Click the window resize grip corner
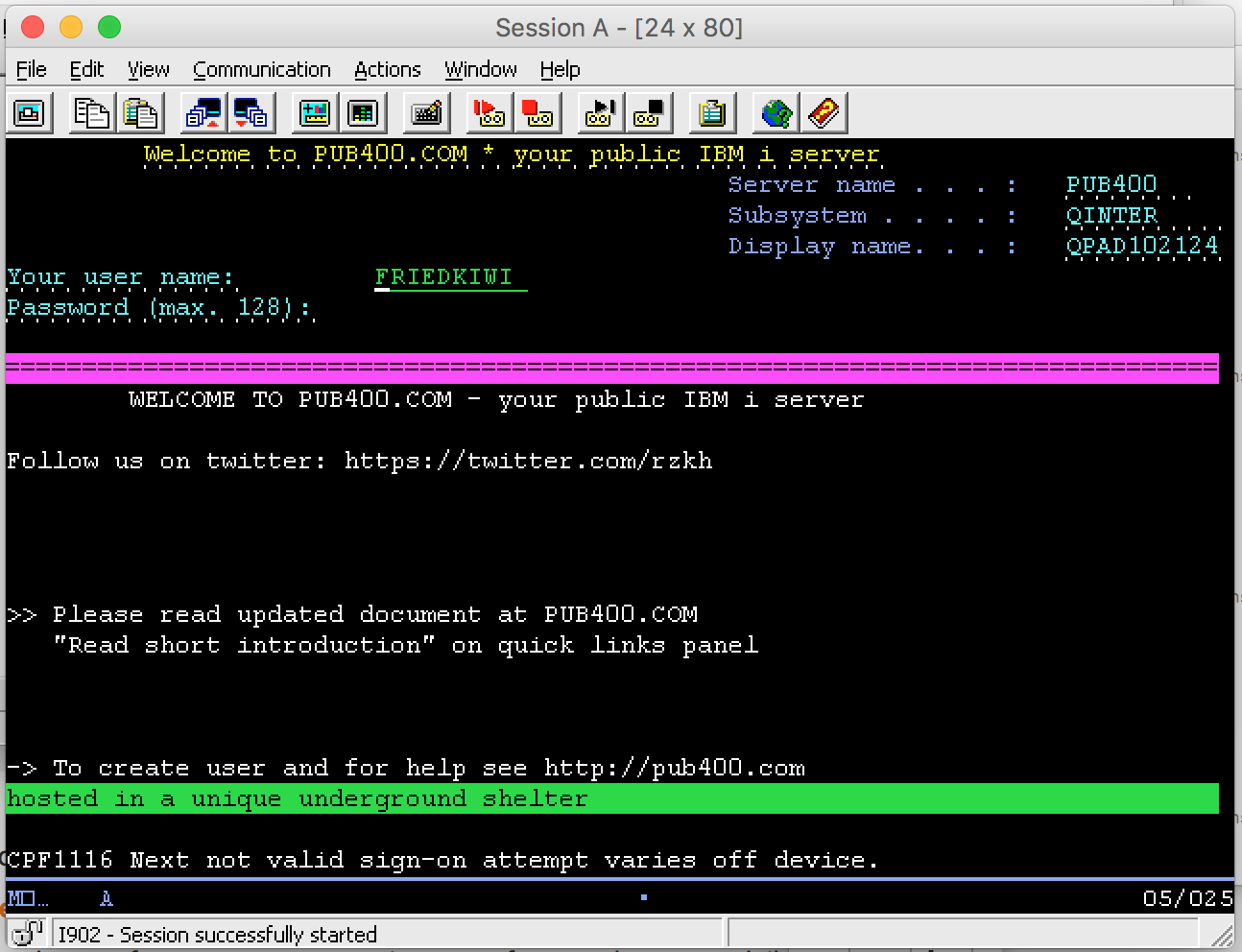The width and height of the screenshot is (1242, 952). pos(1222,935)
